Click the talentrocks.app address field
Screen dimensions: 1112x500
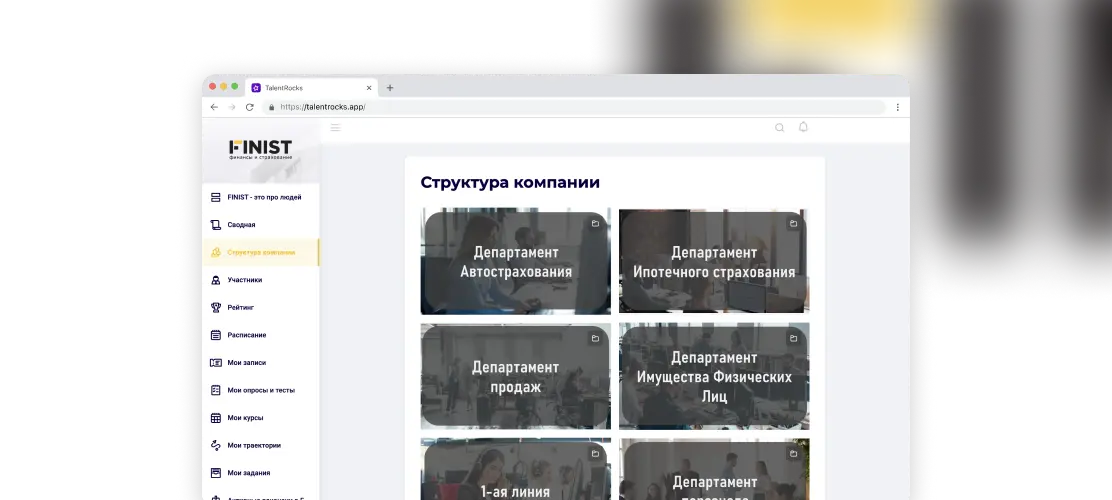pos(574,107)
